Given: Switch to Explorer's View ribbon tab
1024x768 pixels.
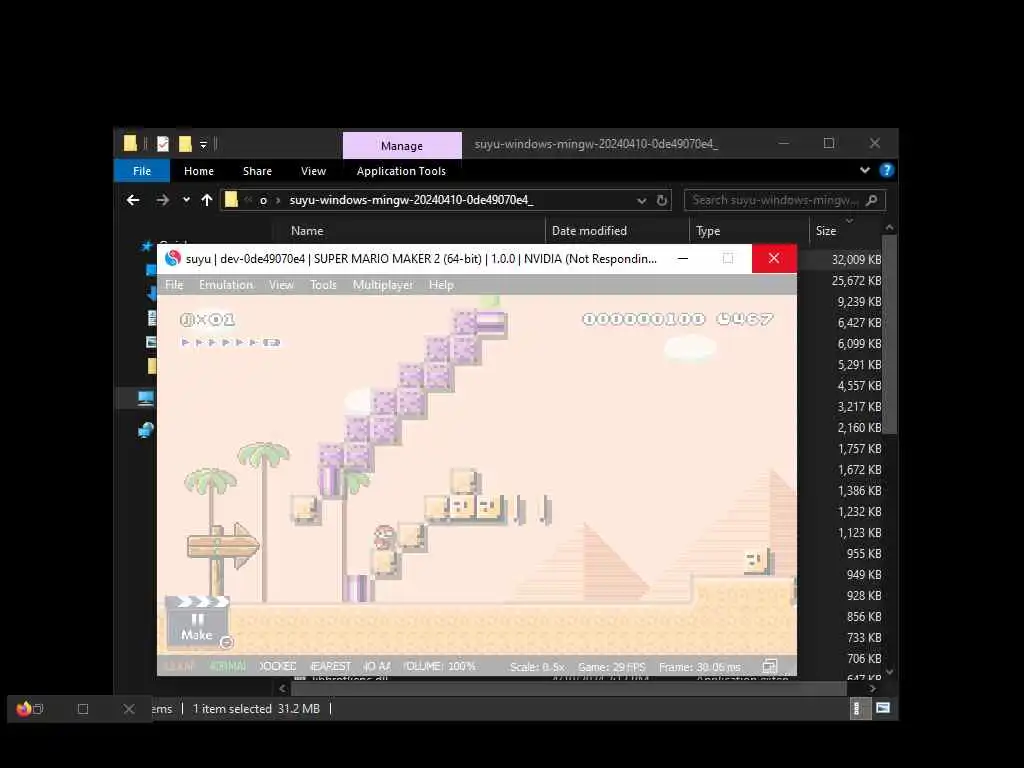Looking at the screenshot, I should point(313,171).
